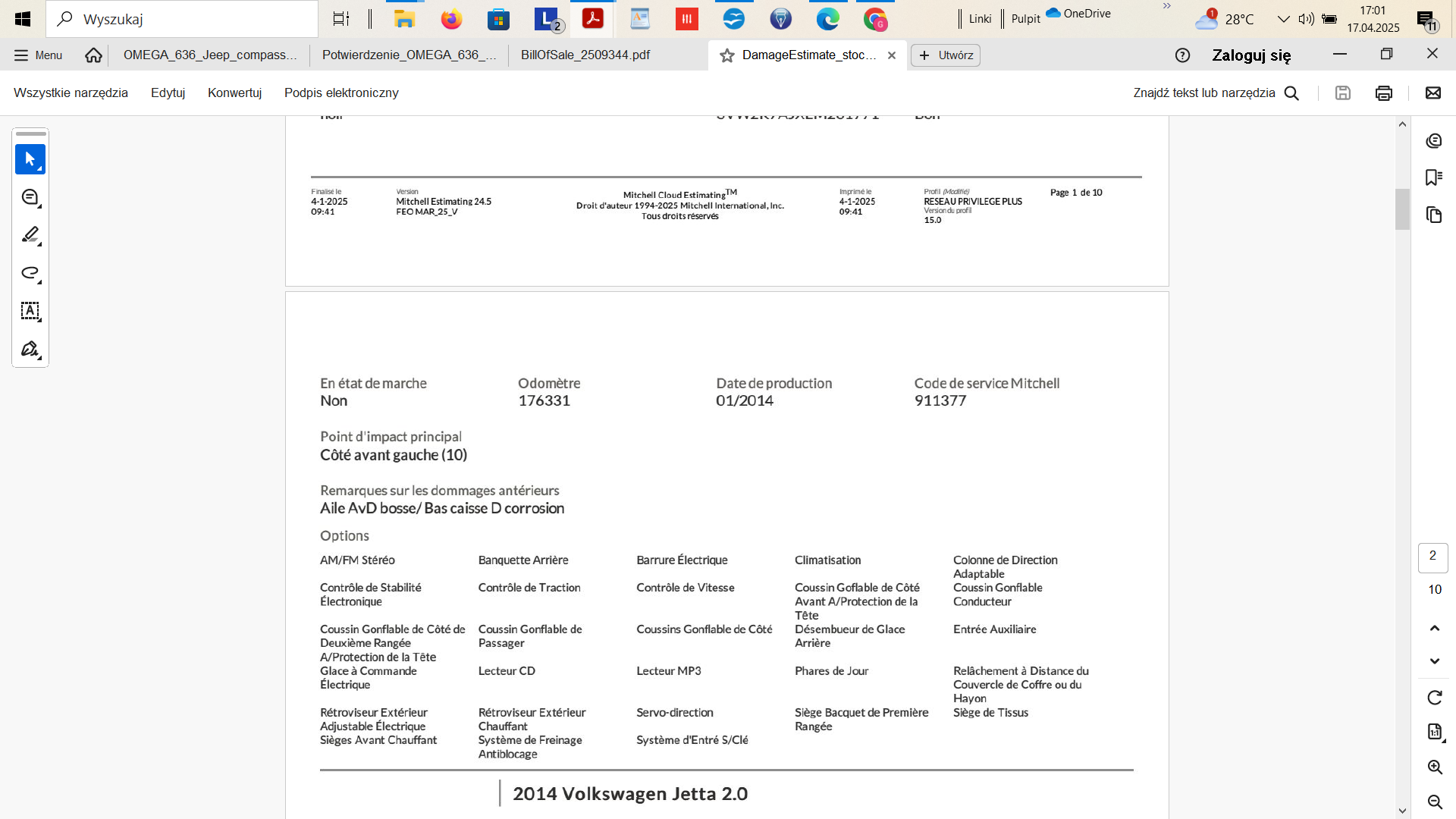Open Microsoft Store from taskbar
1456x819 pixels.
click(498, 19)
